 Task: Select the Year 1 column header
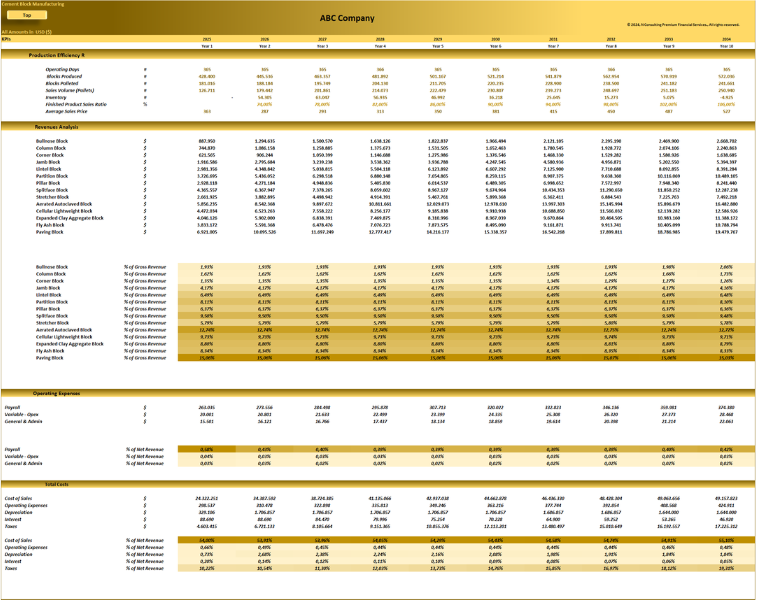(207, 46)
